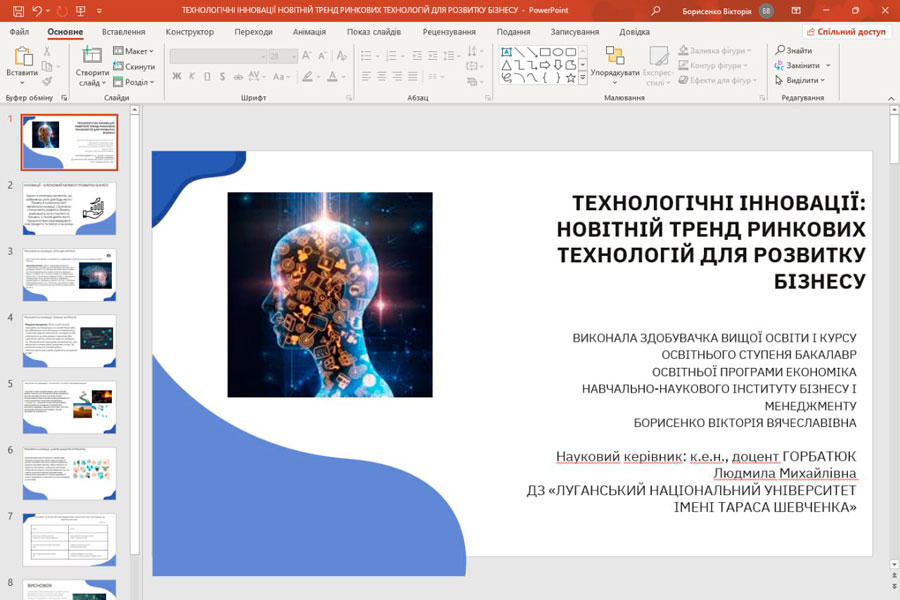Toggle italic formatting (К)

point(192,76)
